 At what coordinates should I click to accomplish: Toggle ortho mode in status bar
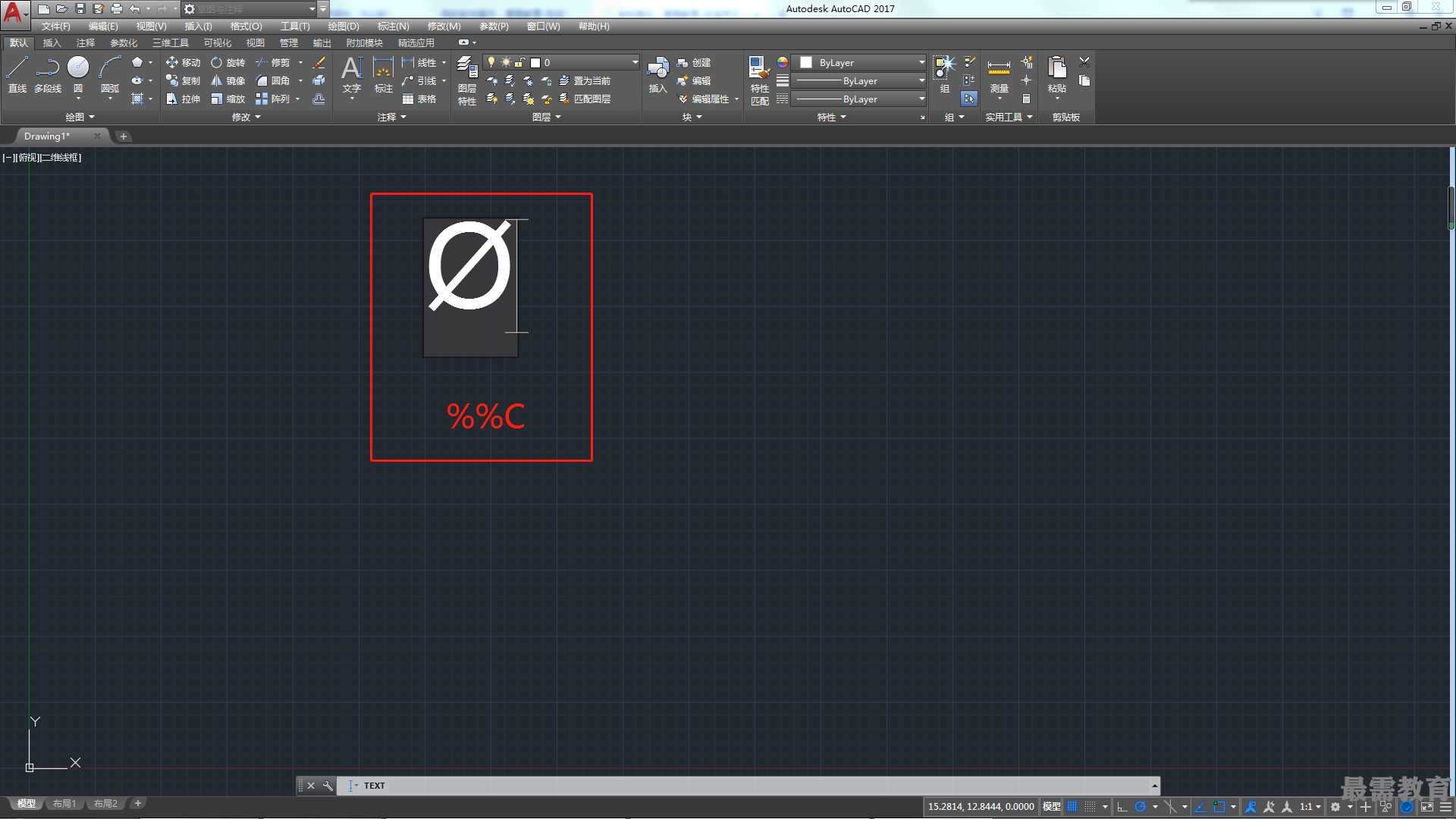click(x=1122, y=807)
